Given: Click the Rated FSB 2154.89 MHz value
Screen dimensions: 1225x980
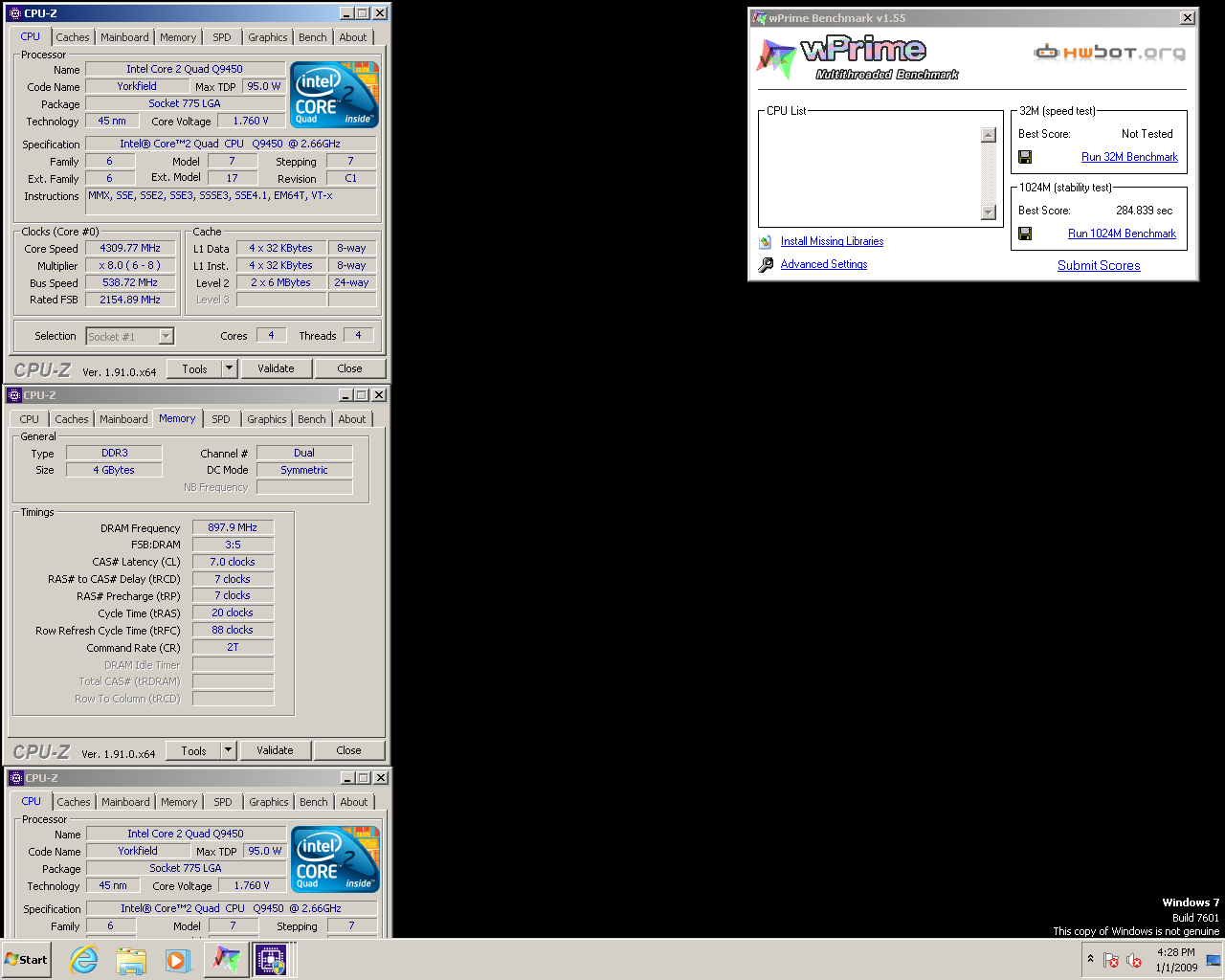Looking at the screenshot, I should tap(130, 300).
